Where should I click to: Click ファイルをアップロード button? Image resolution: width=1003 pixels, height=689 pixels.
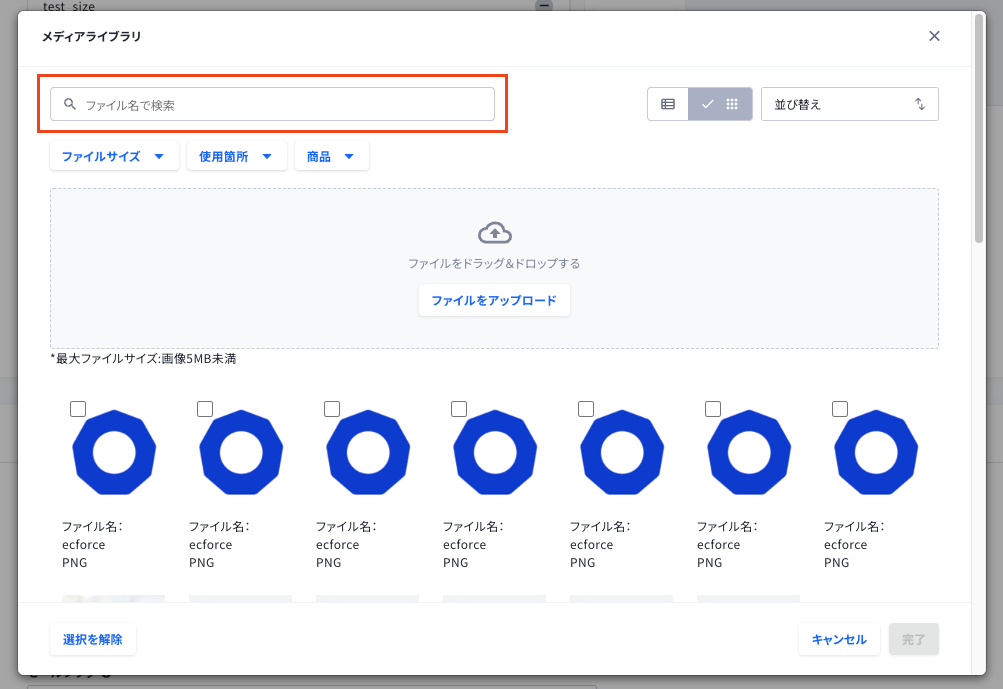pyautogui.click(x=494, y=300)
